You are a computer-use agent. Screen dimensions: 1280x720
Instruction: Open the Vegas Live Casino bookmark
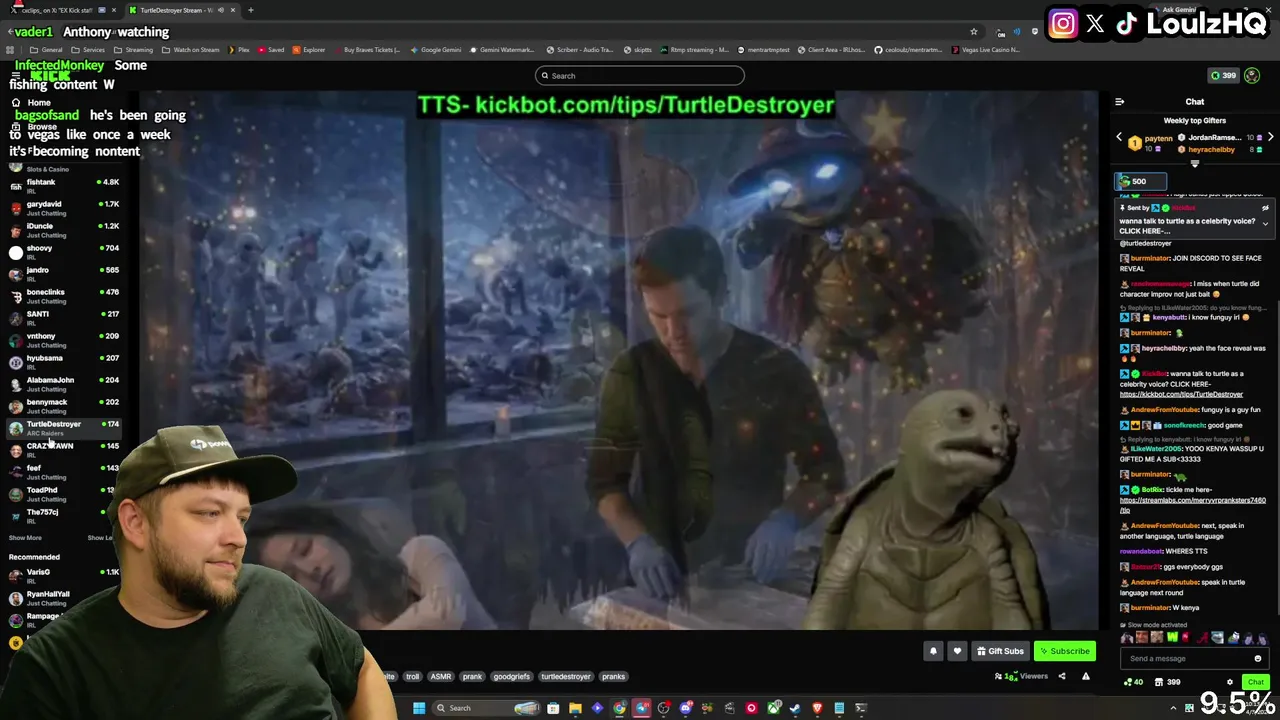tap(985, 50)
